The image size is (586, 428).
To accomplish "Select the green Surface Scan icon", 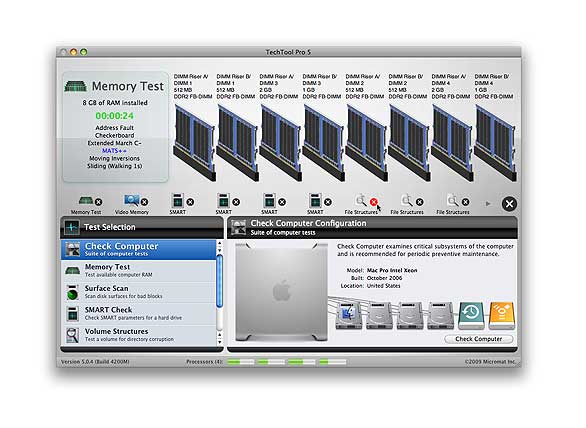I will tap(72, 292).
